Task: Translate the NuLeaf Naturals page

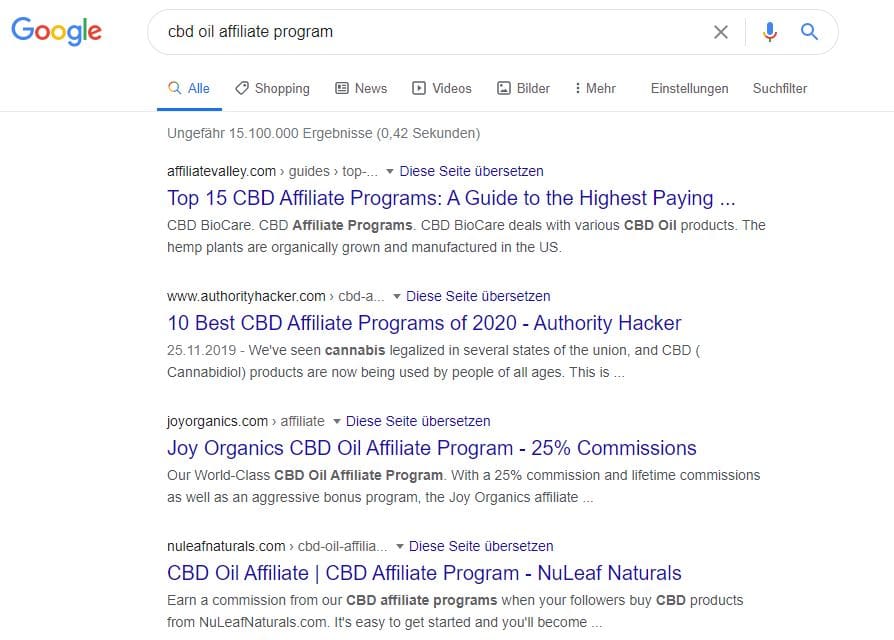Action: point(481,546)
